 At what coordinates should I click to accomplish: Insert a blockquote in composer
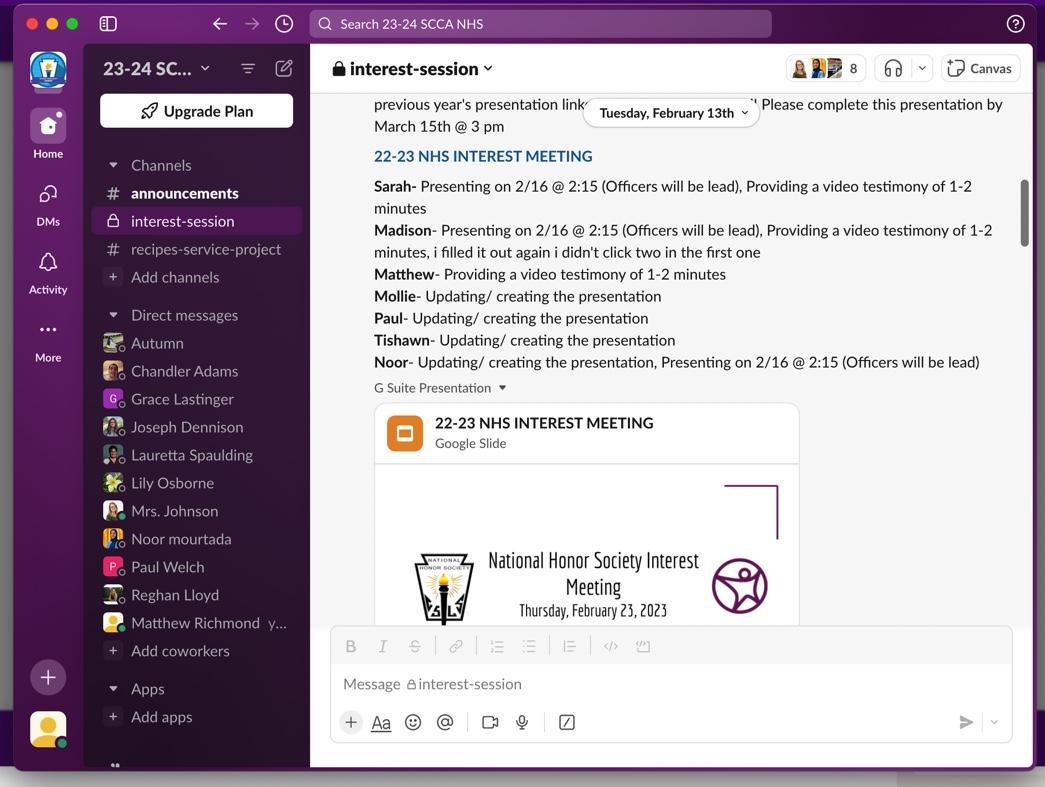click(569, 646)
